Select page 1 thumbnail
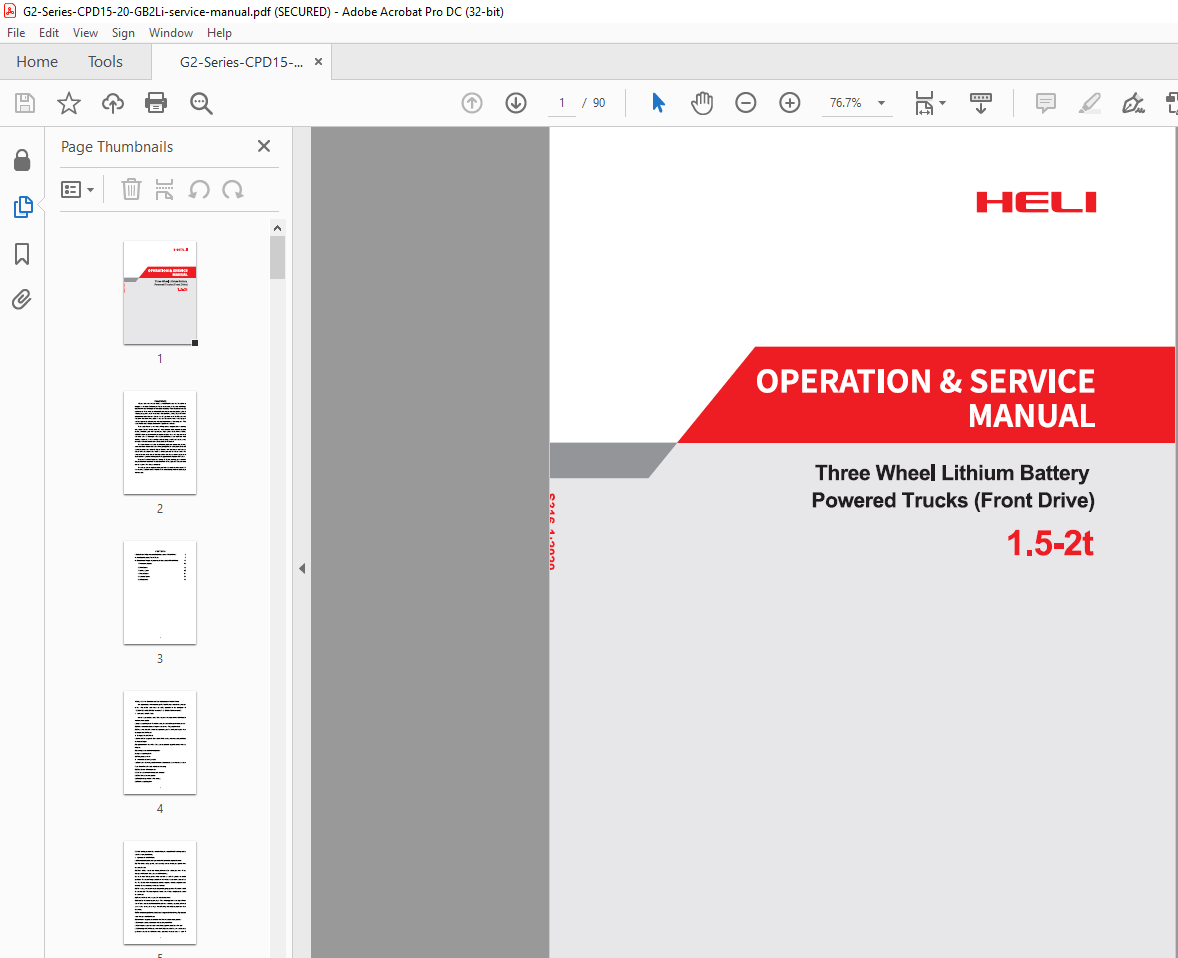Viewport: 1178px width, 958px height. (x=160, y=292)
